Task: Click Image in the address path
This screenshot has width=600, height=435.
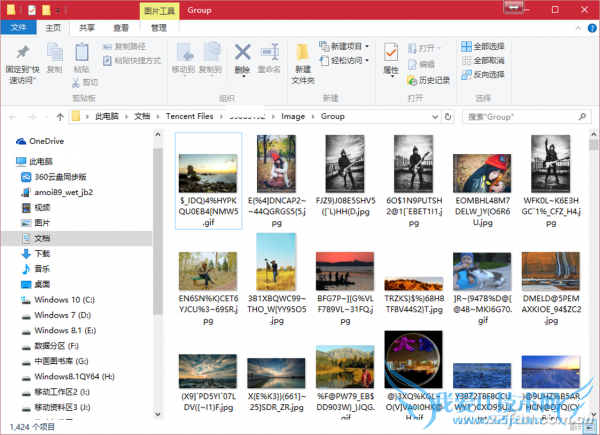Action: [293, 116]
